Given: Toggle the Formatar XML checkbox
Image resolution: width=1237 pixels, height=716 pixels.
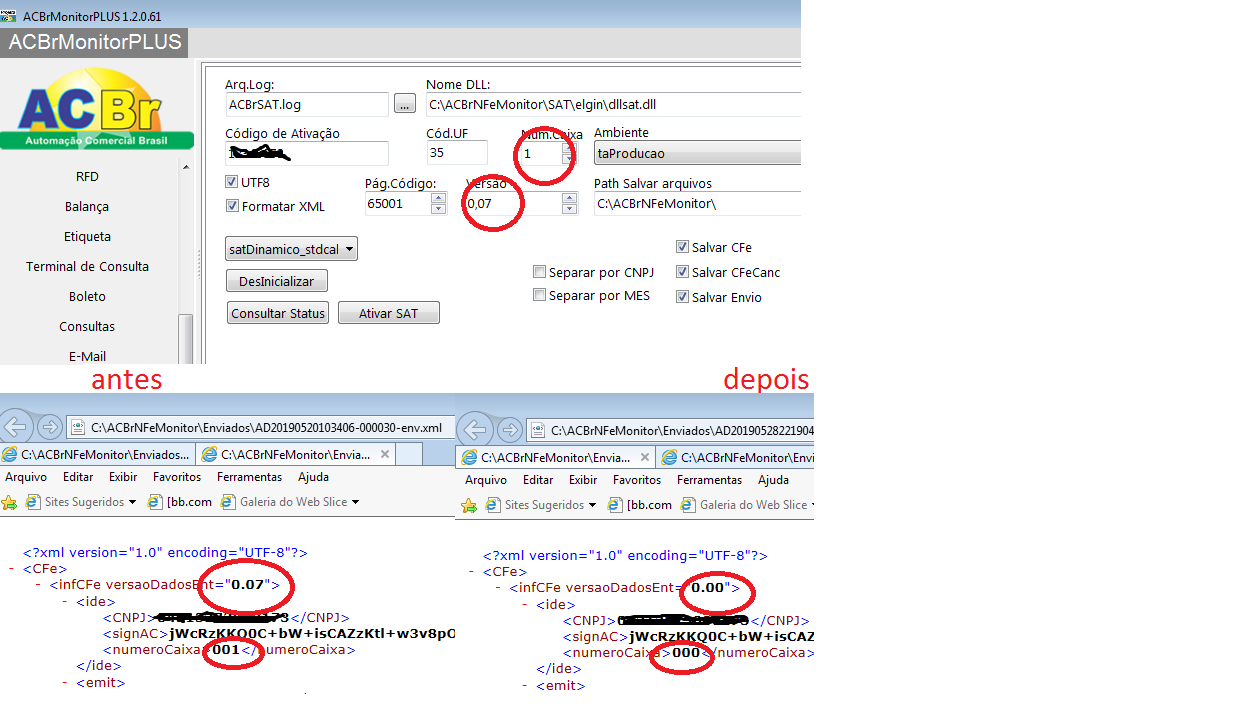Looking at the screenshot, I should 233,206.
